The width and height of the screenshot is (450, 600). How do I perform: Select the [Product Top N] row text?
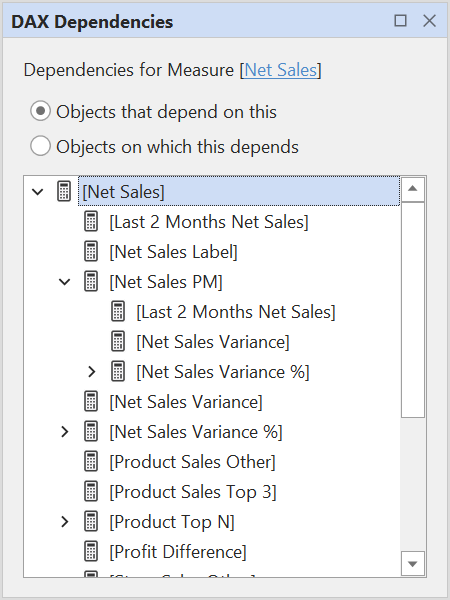172,522
